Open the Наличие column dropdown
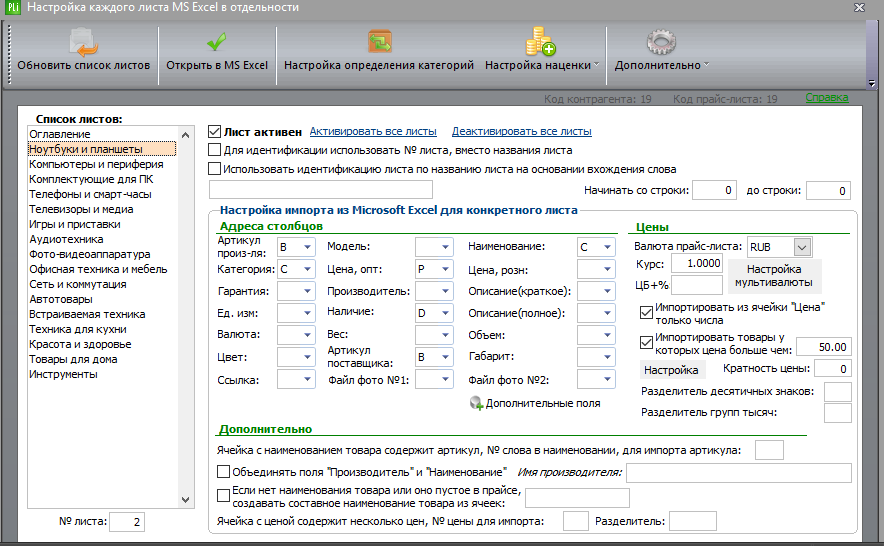884x546 pixels. click(445, 312)
